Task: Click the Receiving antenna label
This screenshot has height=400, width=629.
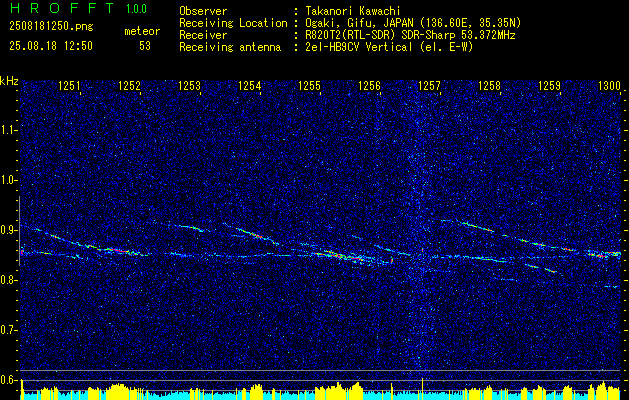Action: [x=230, y=47]
